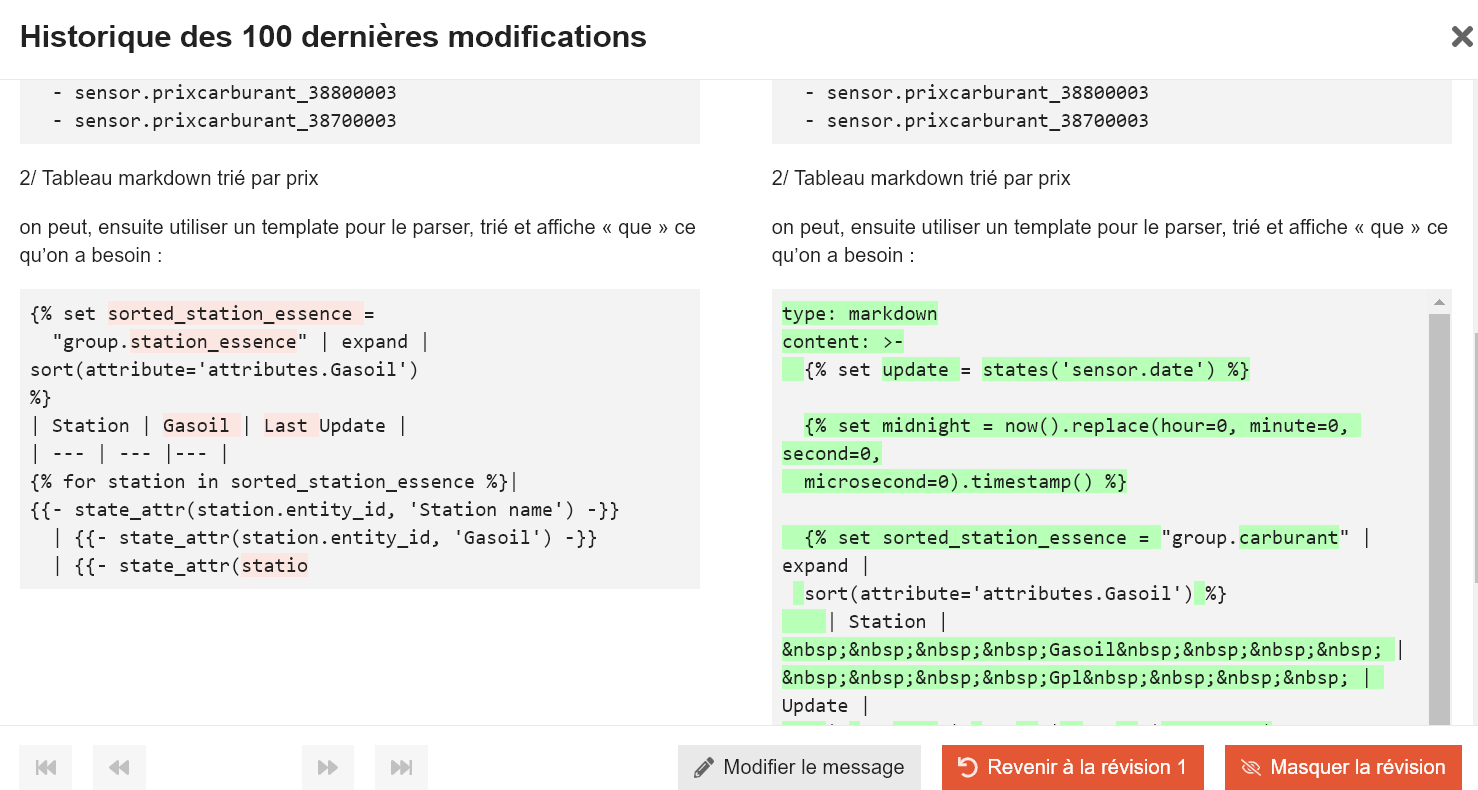1478x790 pixels.
Task: Click the 'type: markdown' line in right code
Action: pyautogui.click(x=860, y=314)
